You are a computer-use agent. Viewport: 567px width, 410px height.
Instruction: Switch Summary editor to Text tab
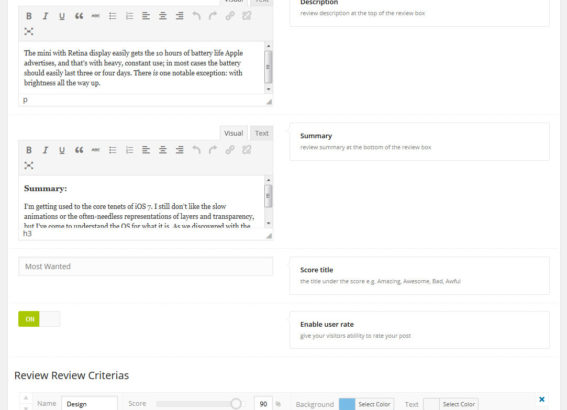point(262,133)
